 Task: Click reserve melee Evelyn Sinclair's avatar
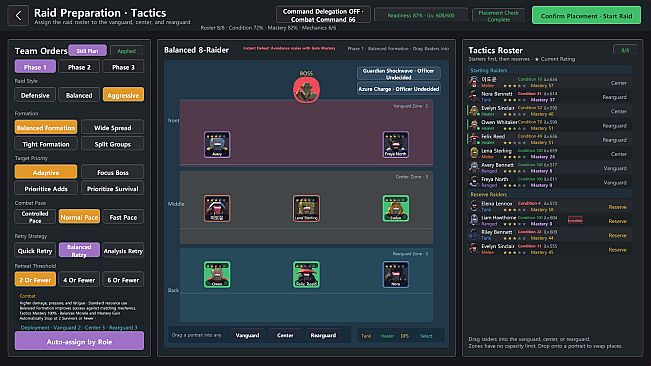pos(473,249)
